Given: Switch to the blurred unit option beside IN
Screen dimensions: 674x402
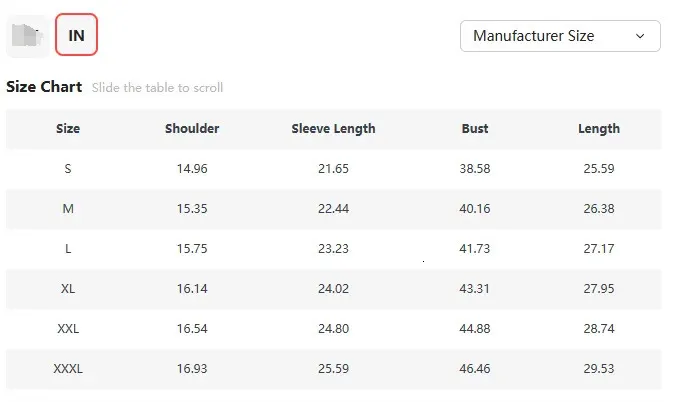Looking at the screenshot, I should tap(27, 36).
